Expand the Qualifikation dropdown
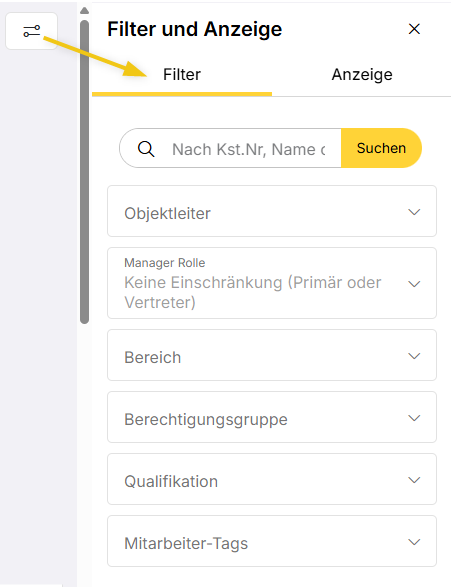This screenshot has height=587, width=451. pos(272,479)
